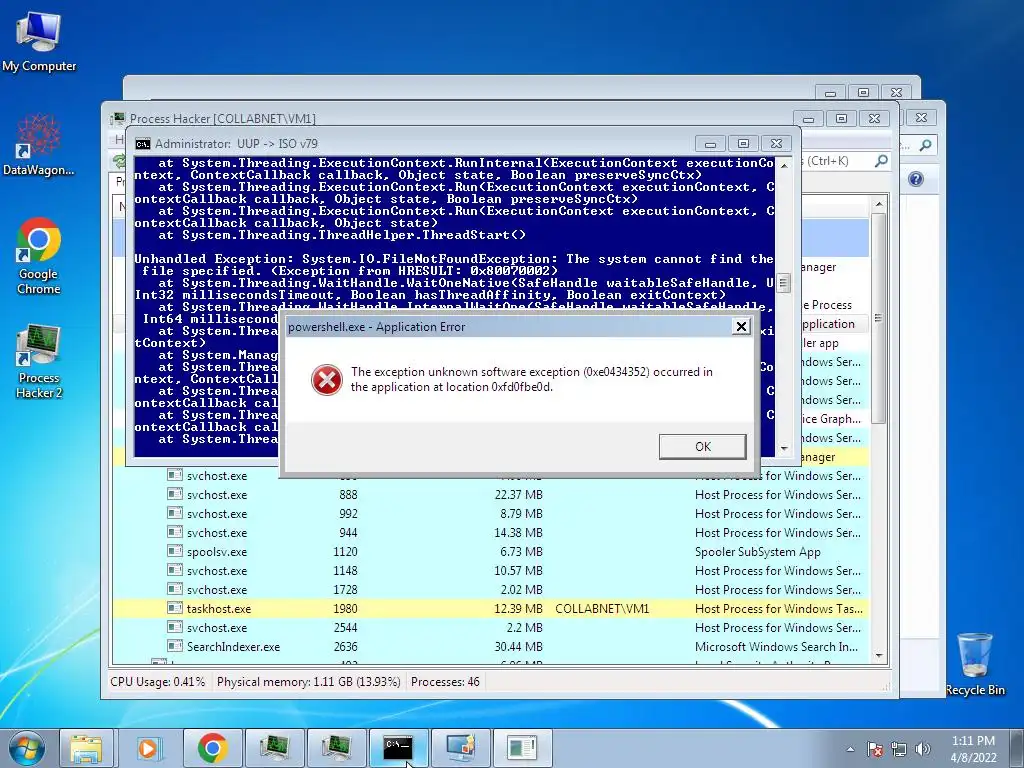Click the 30.44 MB memory value
The height and width of the screenshot is (768, 1024).
pyautogui.click(x=519, y=647)
